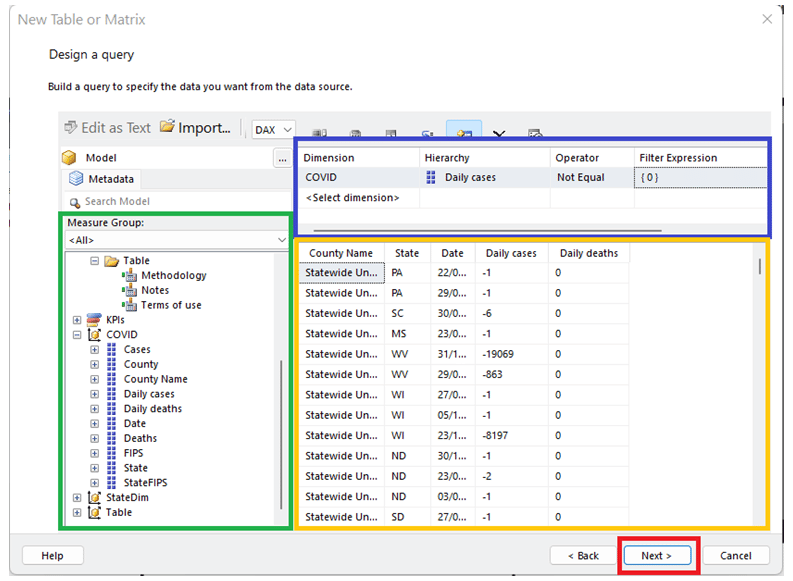Click the Cancel button

736,556
